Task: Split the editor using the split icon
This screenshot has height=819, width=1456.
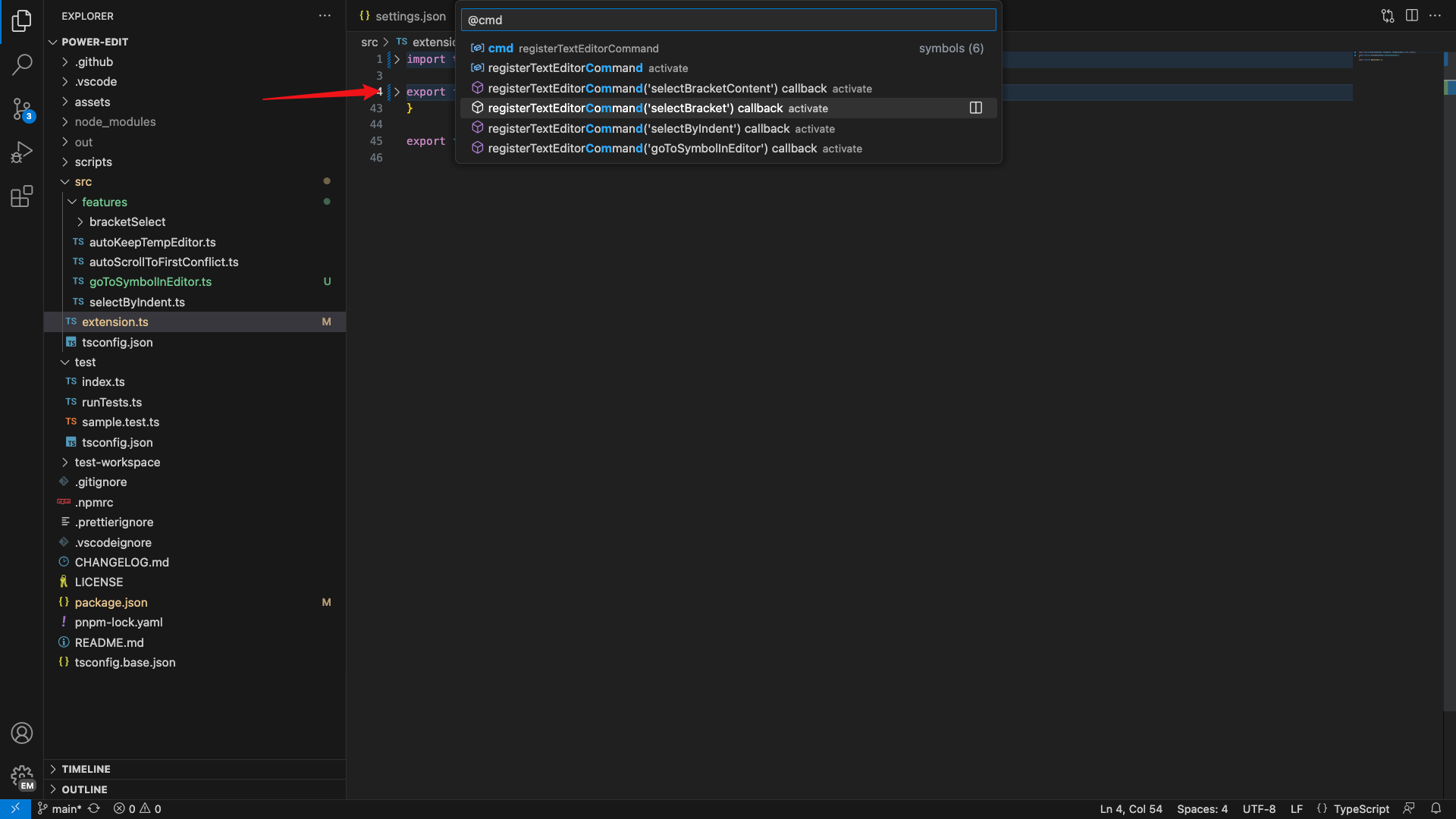Action: pos(1412,15)
